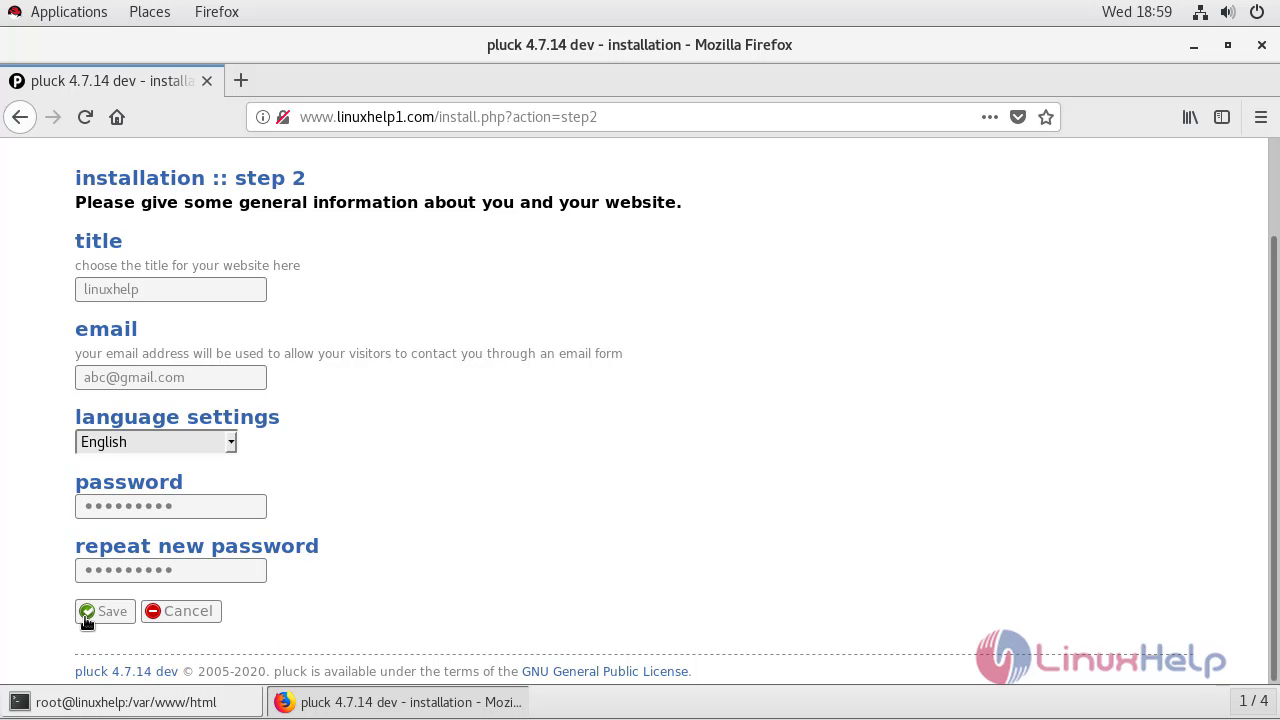Click the Firefox icon in bottom taskbar

pos(284,702)
